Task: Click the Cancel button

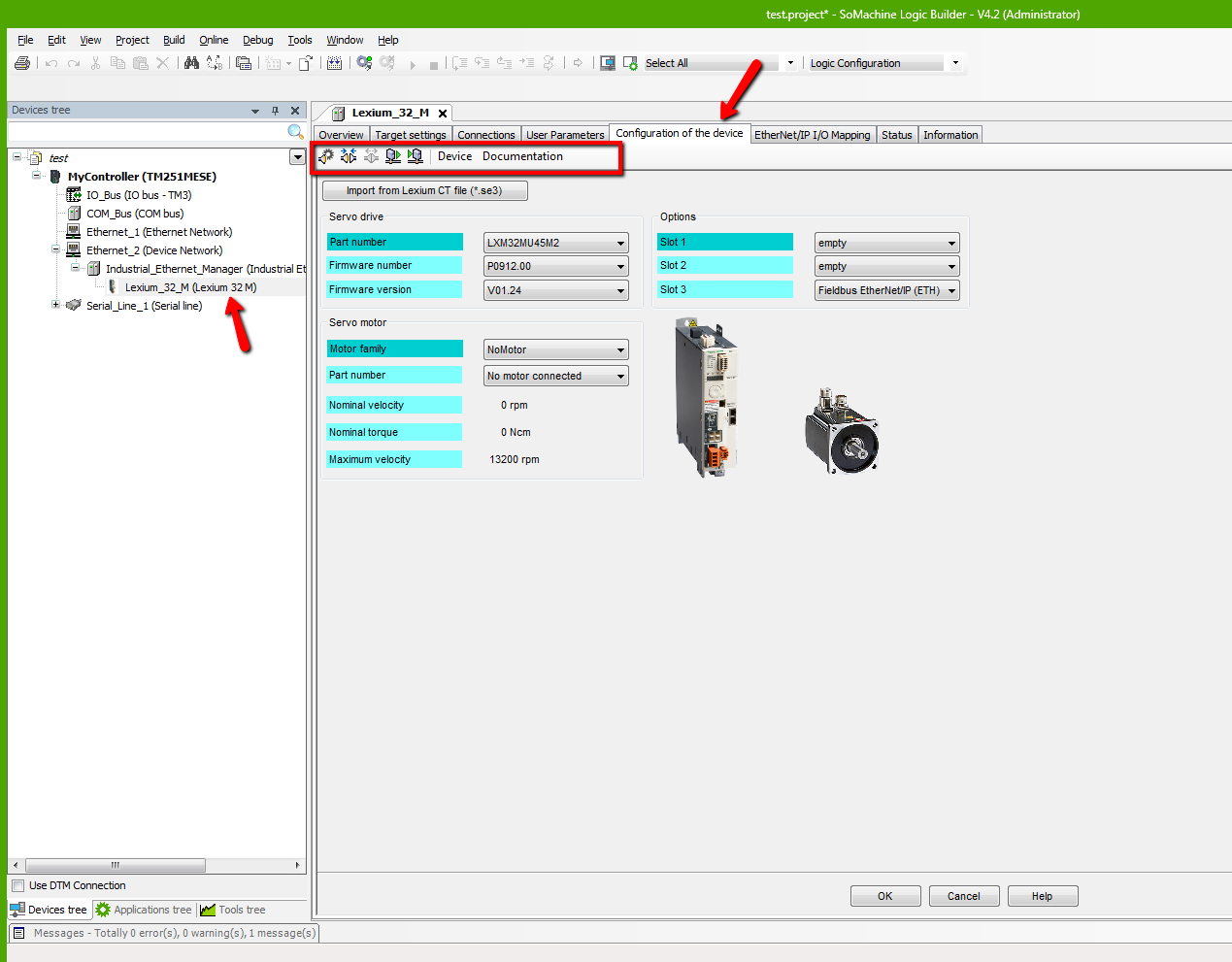Action: click(964, 896)
